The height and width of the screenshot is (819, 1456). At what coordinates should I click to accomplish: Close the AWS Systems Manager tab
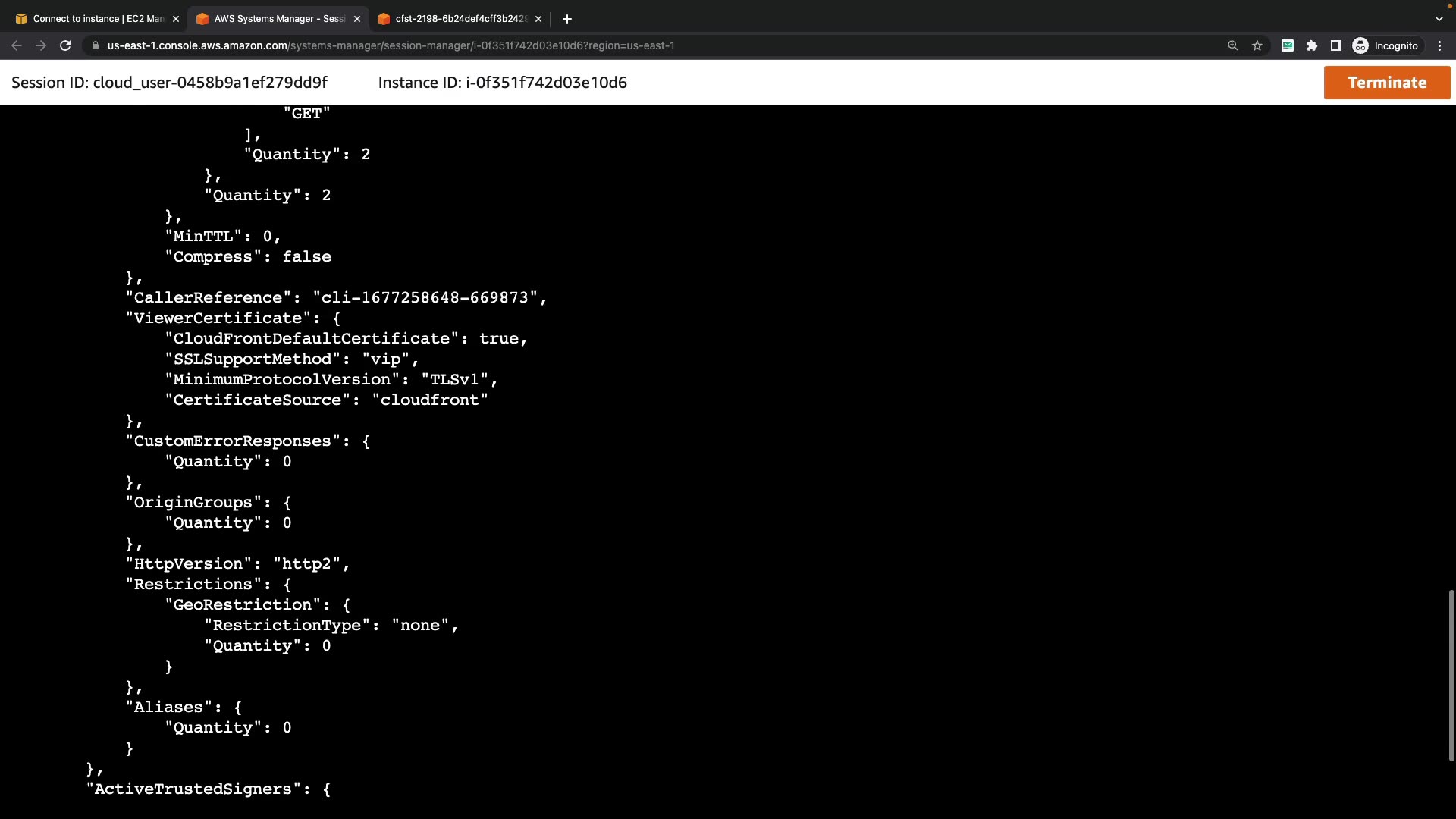pyautogui.click(x=357, y=19)
